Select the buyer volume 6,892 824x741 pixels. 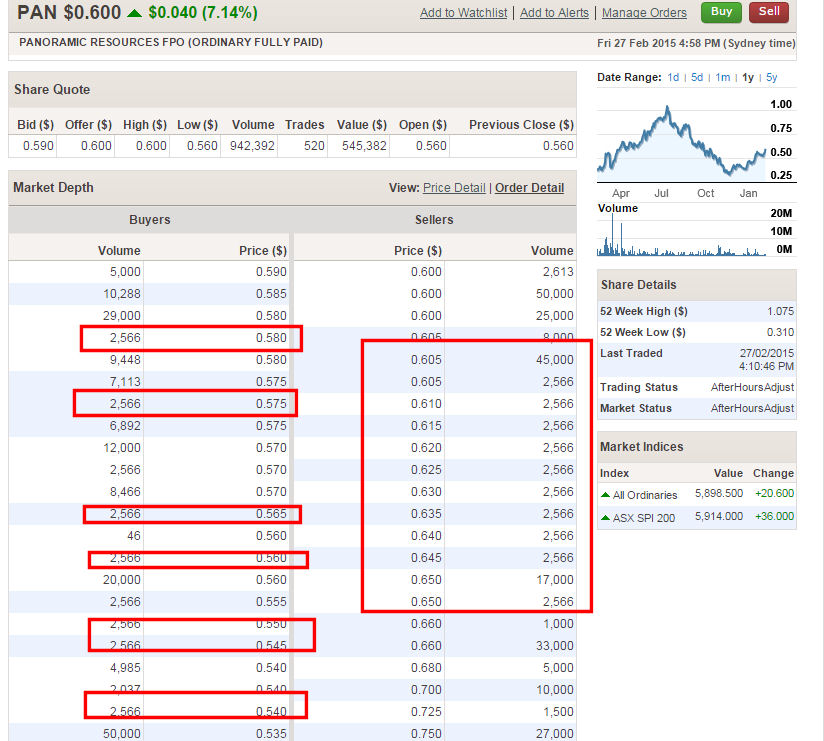click(125, 426)
